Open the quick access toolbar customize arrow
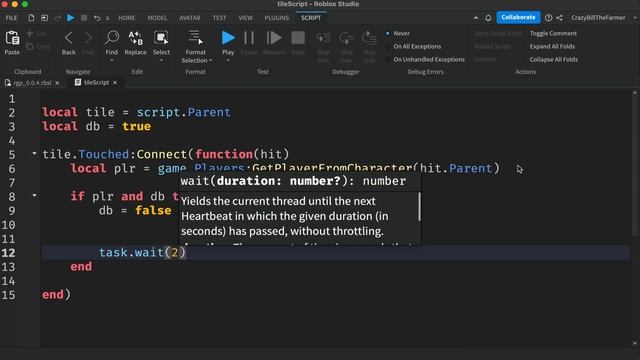Screen dimensions: 640x360 pos(108,18)
